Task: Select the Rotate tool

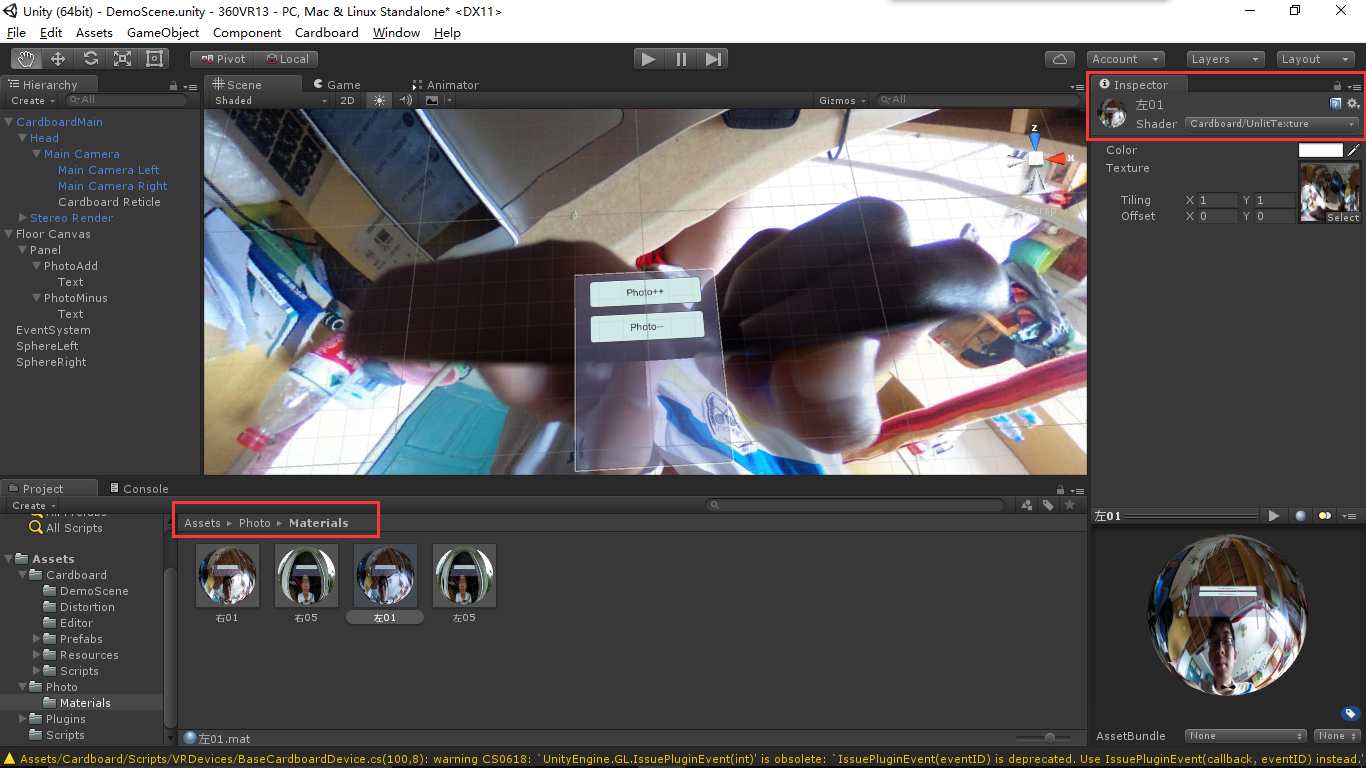Action: tap(90, 59)
